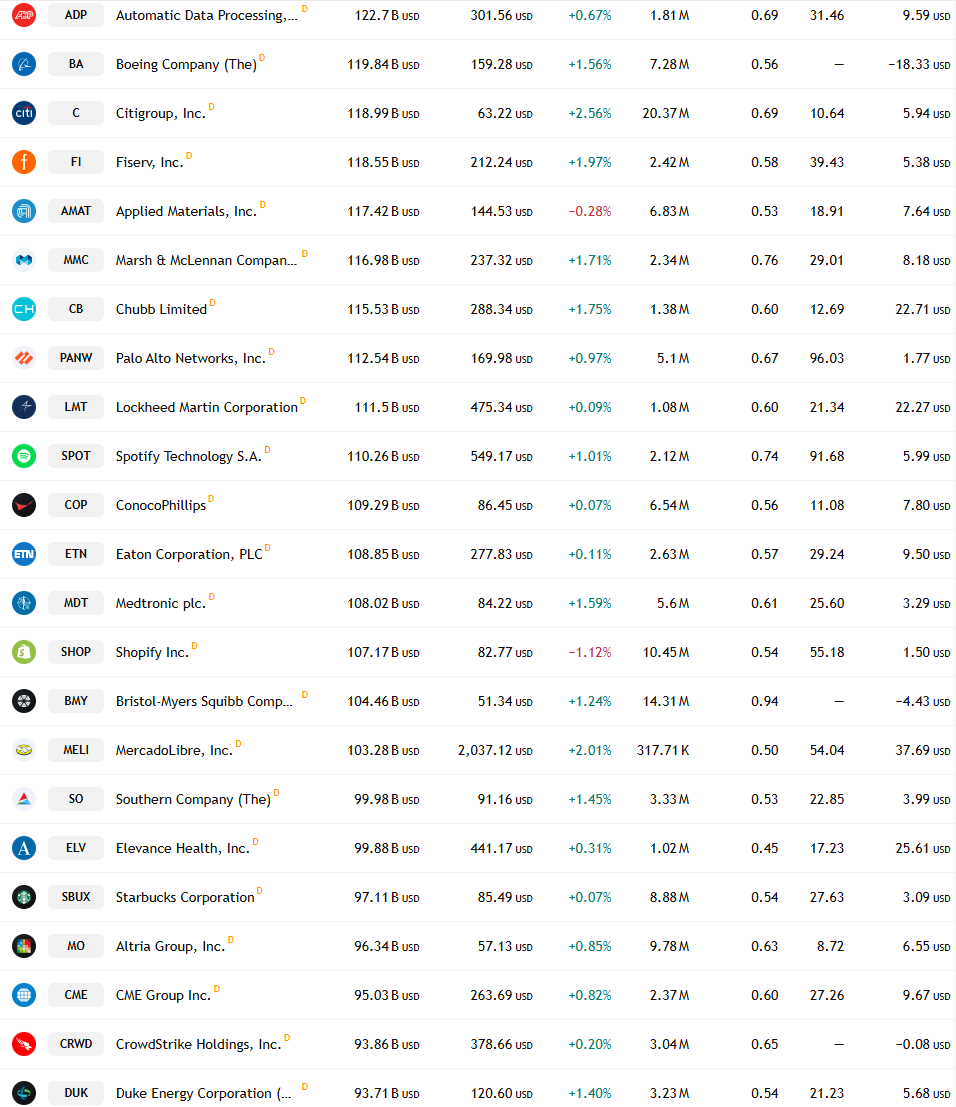
Task: Open Lockheed Martin Corporation link
Action: coord(207,407)
